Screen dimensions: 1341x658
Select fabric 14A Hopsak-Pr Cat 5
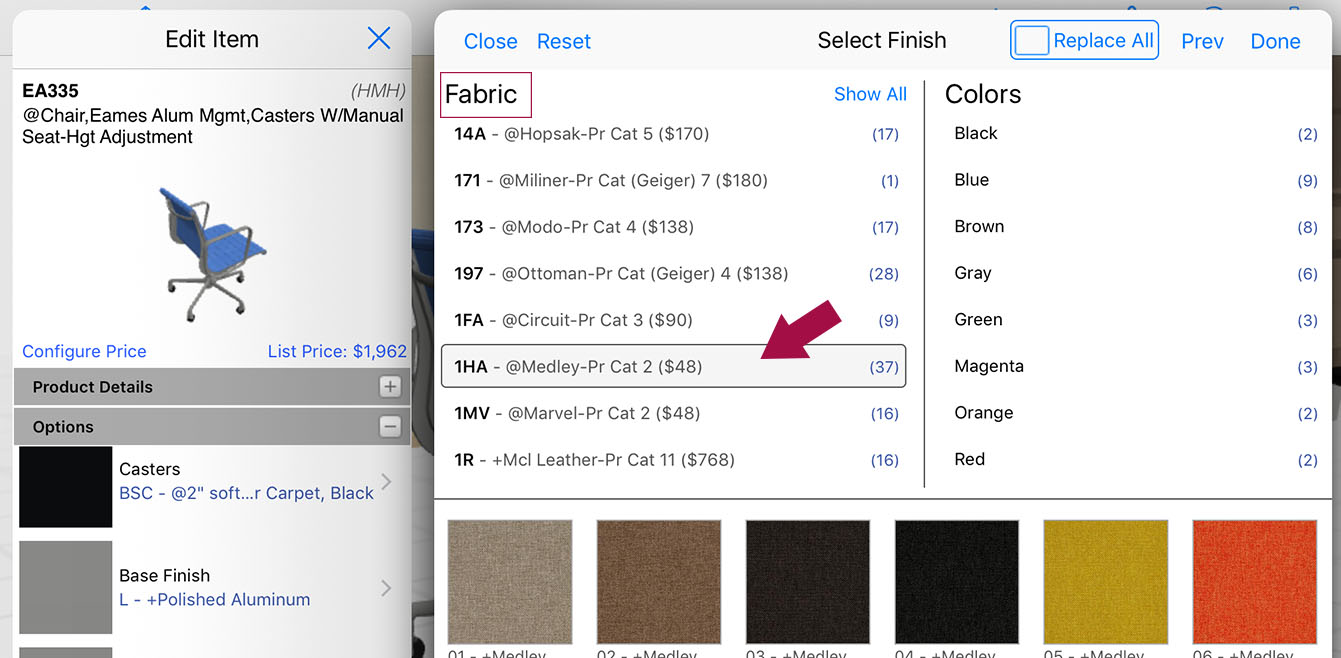pyautogui.click(x=674, y=134)
